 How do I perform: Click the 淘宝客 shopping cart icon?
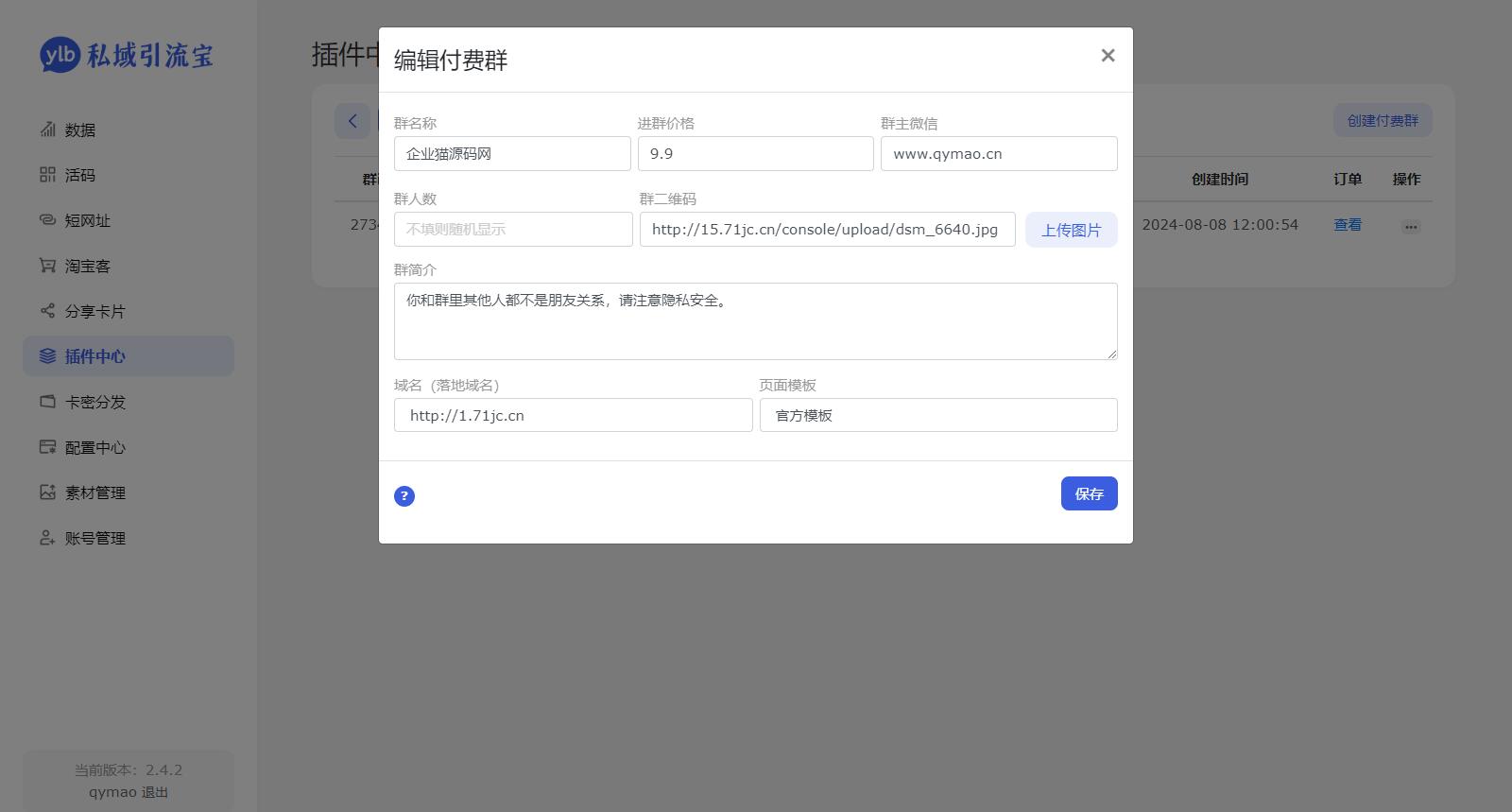[x=47, y=266]
